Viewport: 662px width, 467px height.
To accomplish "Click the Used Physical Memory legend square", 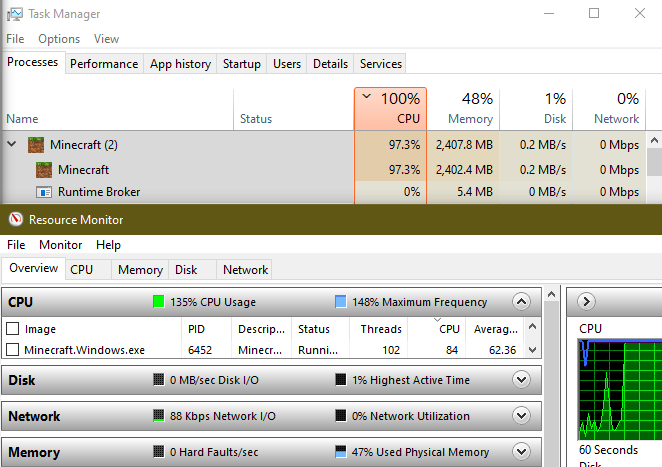I will pyautogui.click(x=340, y=452).
